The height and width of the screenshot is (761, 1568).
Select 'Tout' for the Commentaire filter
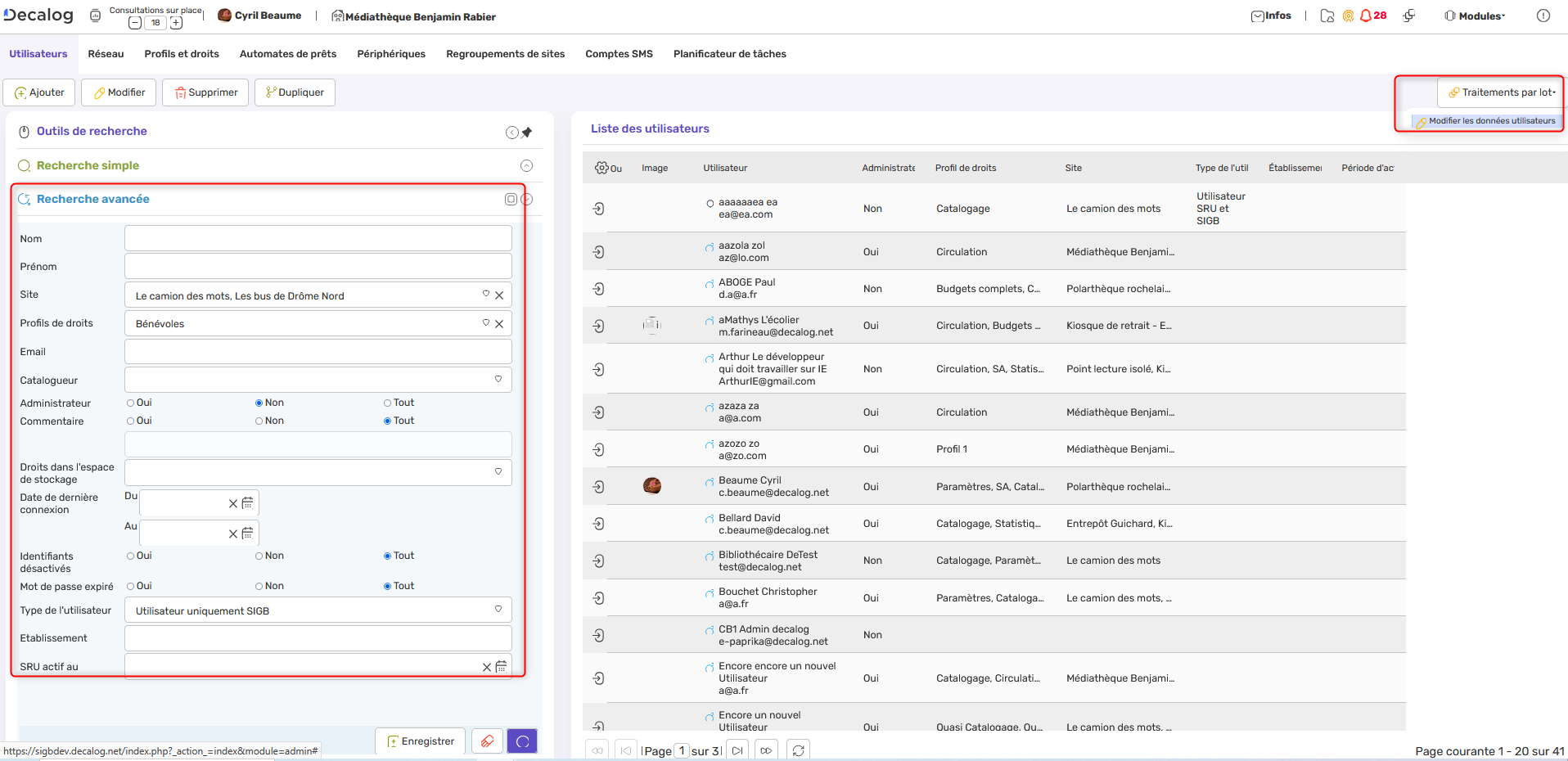click(x=387, y=420)
